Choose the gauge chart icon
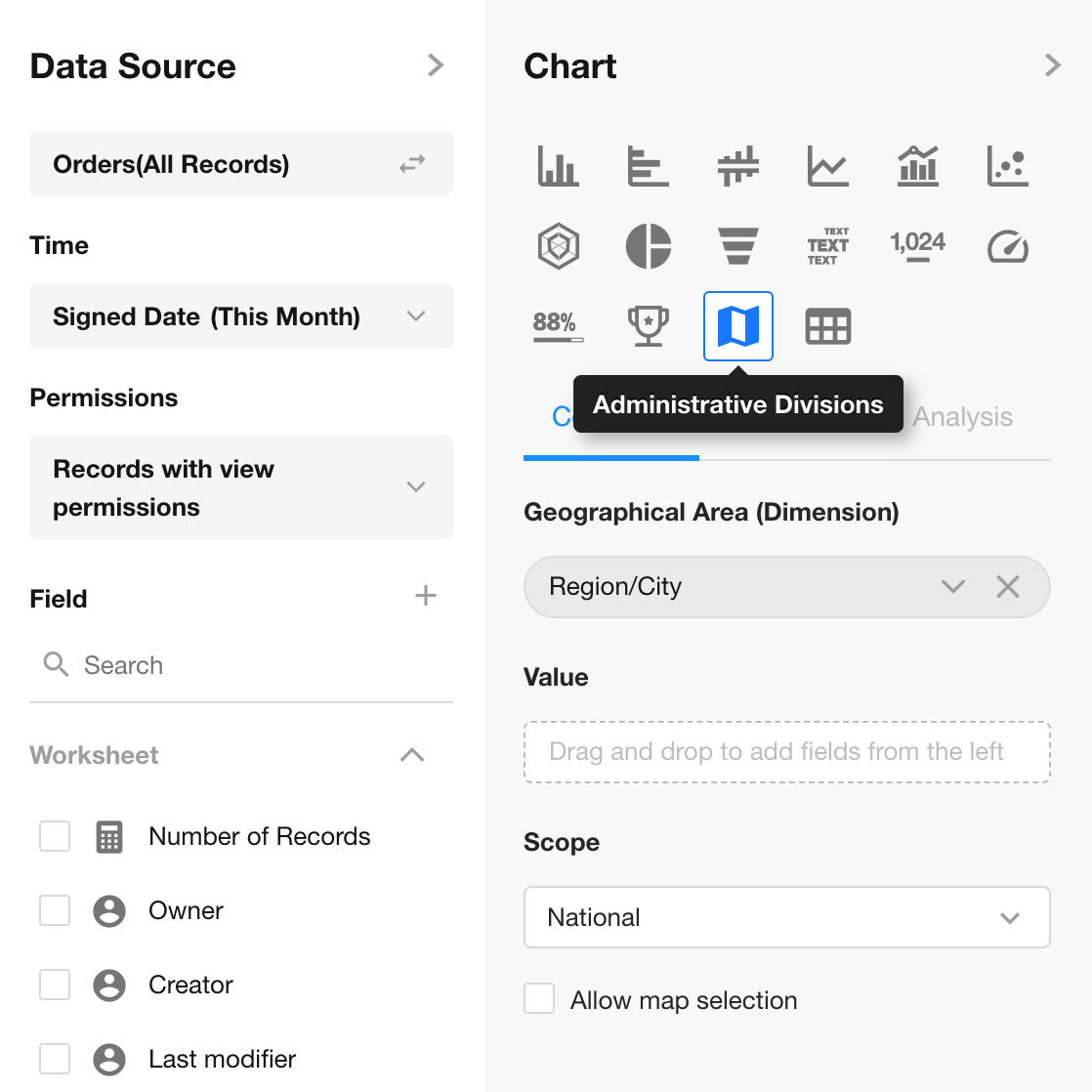 pos(1007,246)
